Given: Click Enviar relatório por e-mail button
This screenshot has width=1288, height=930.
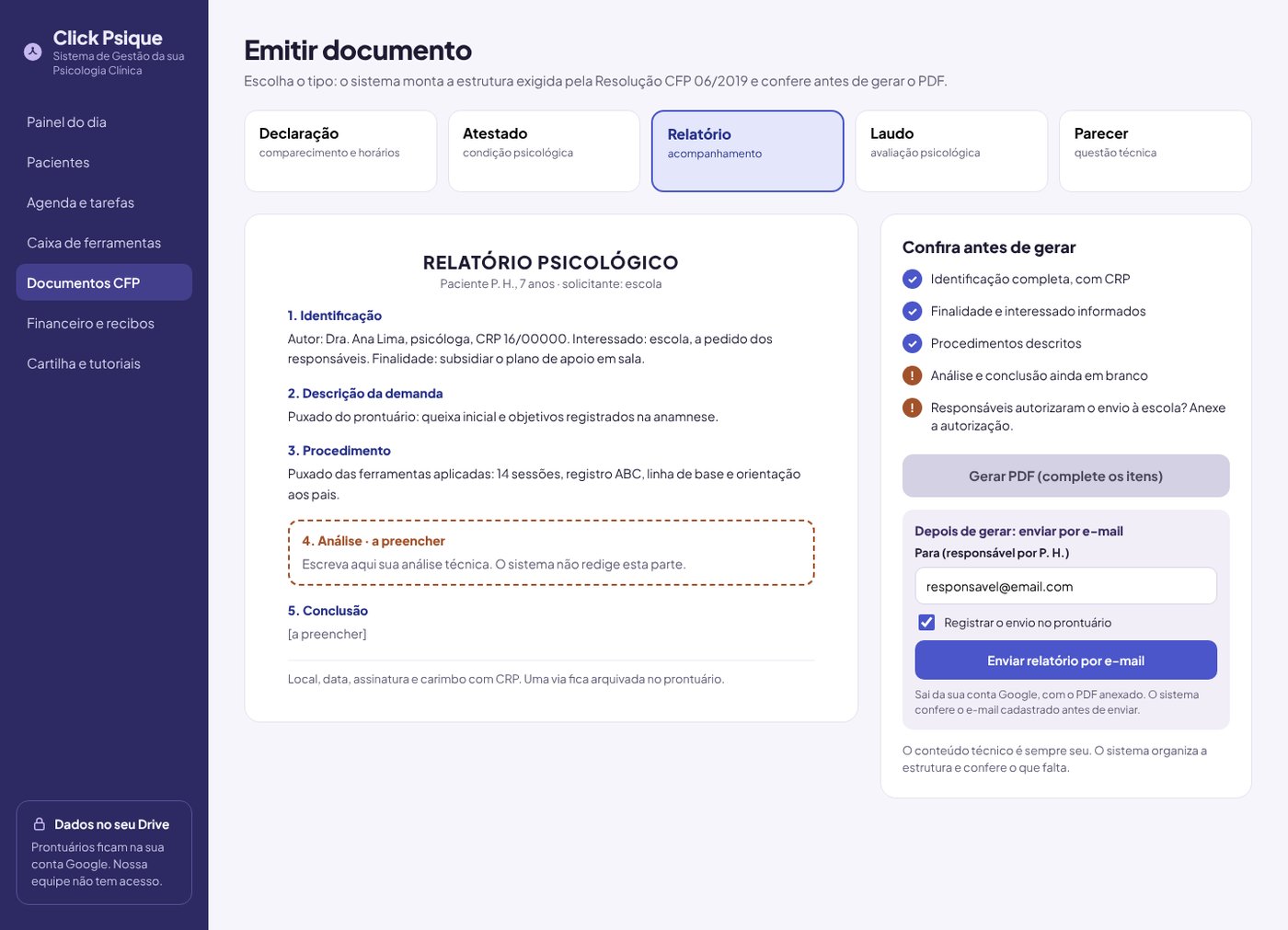Looking at the screenshot, I should click(x=1065, y=660).
